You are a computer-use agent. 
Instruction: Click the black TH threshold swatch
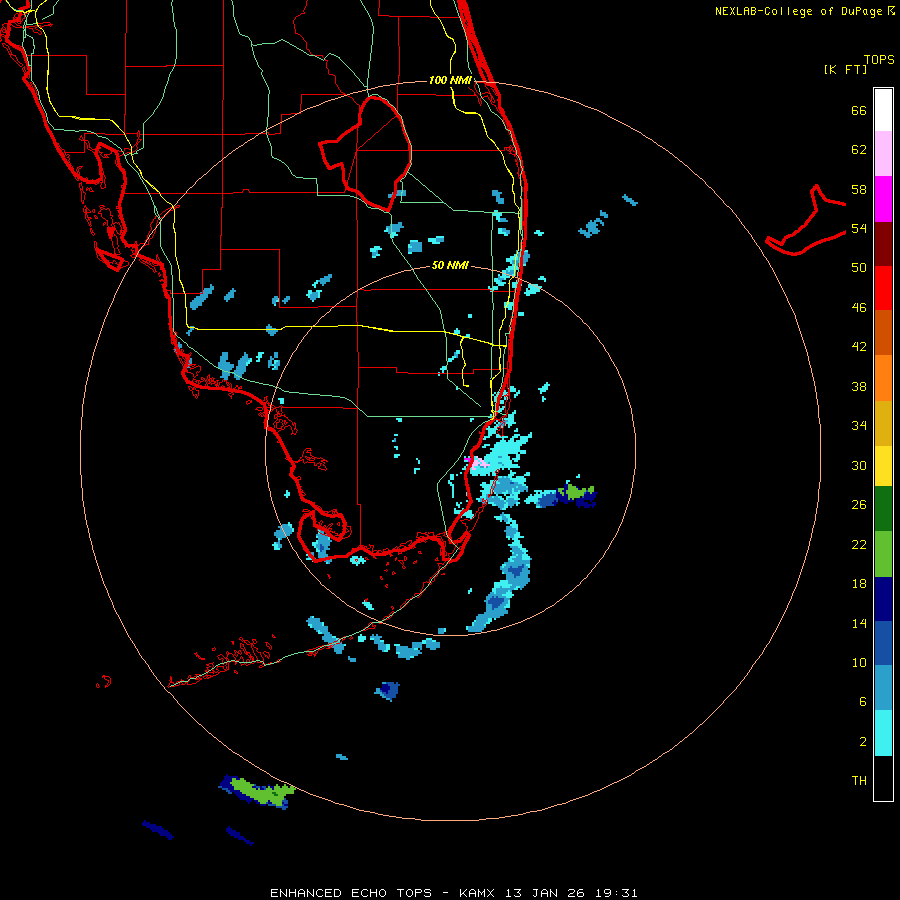click(x=883, y=778)
